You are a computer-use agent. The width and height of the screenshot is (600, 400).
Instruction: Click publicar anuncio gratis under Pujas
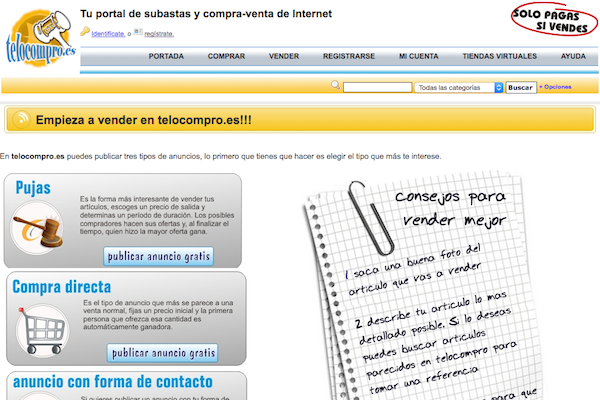pos(158,256)
